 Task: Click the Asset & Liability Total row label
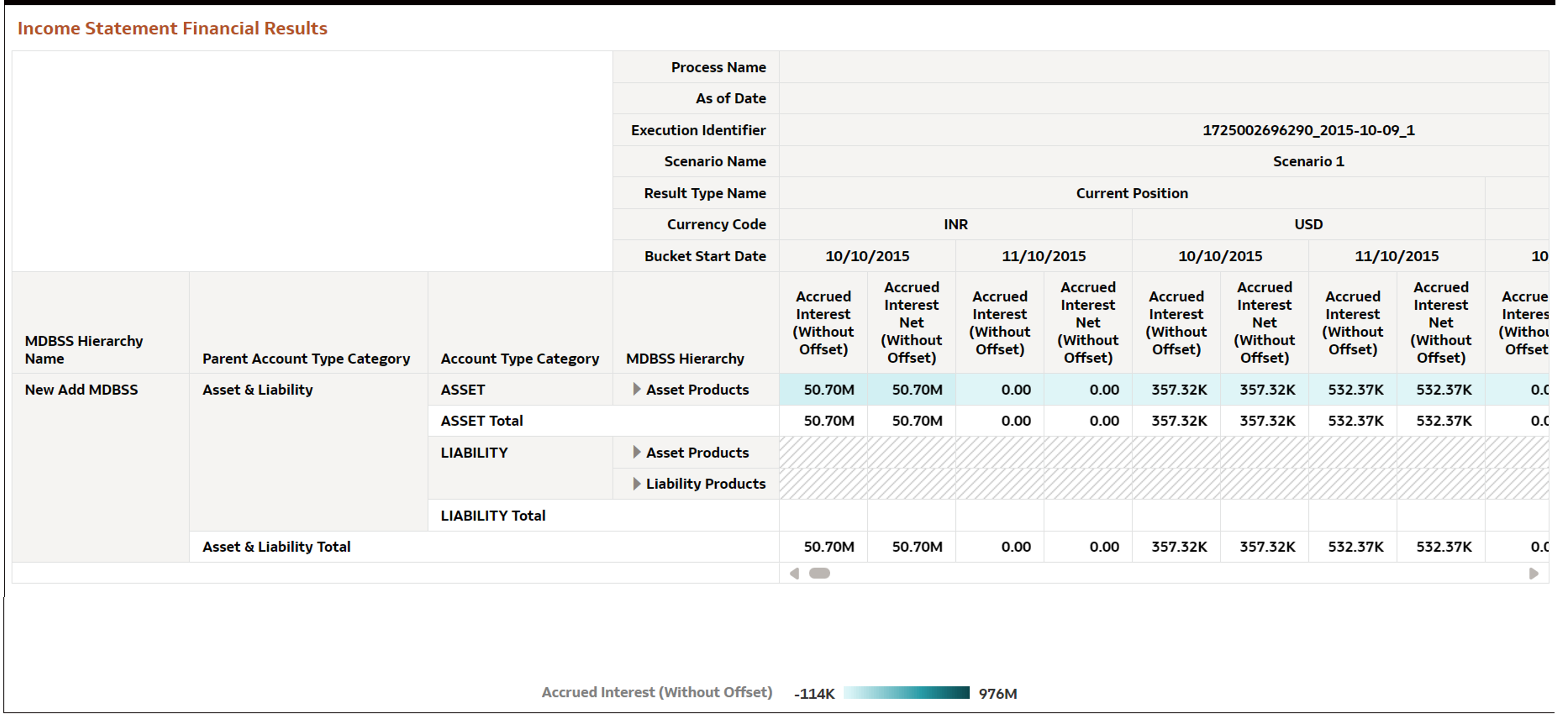276,546
